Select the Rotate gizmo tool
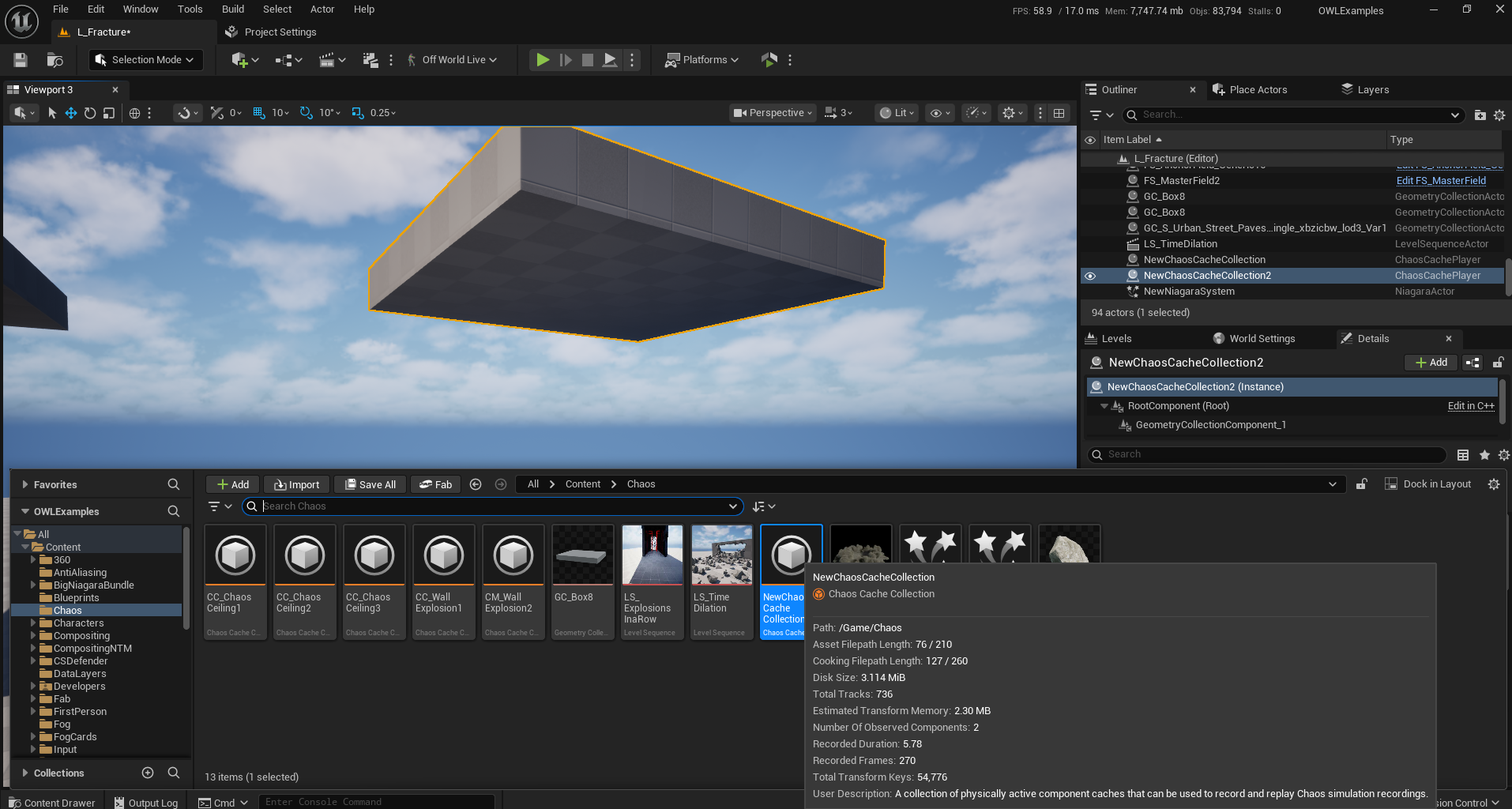 [90, 113]
